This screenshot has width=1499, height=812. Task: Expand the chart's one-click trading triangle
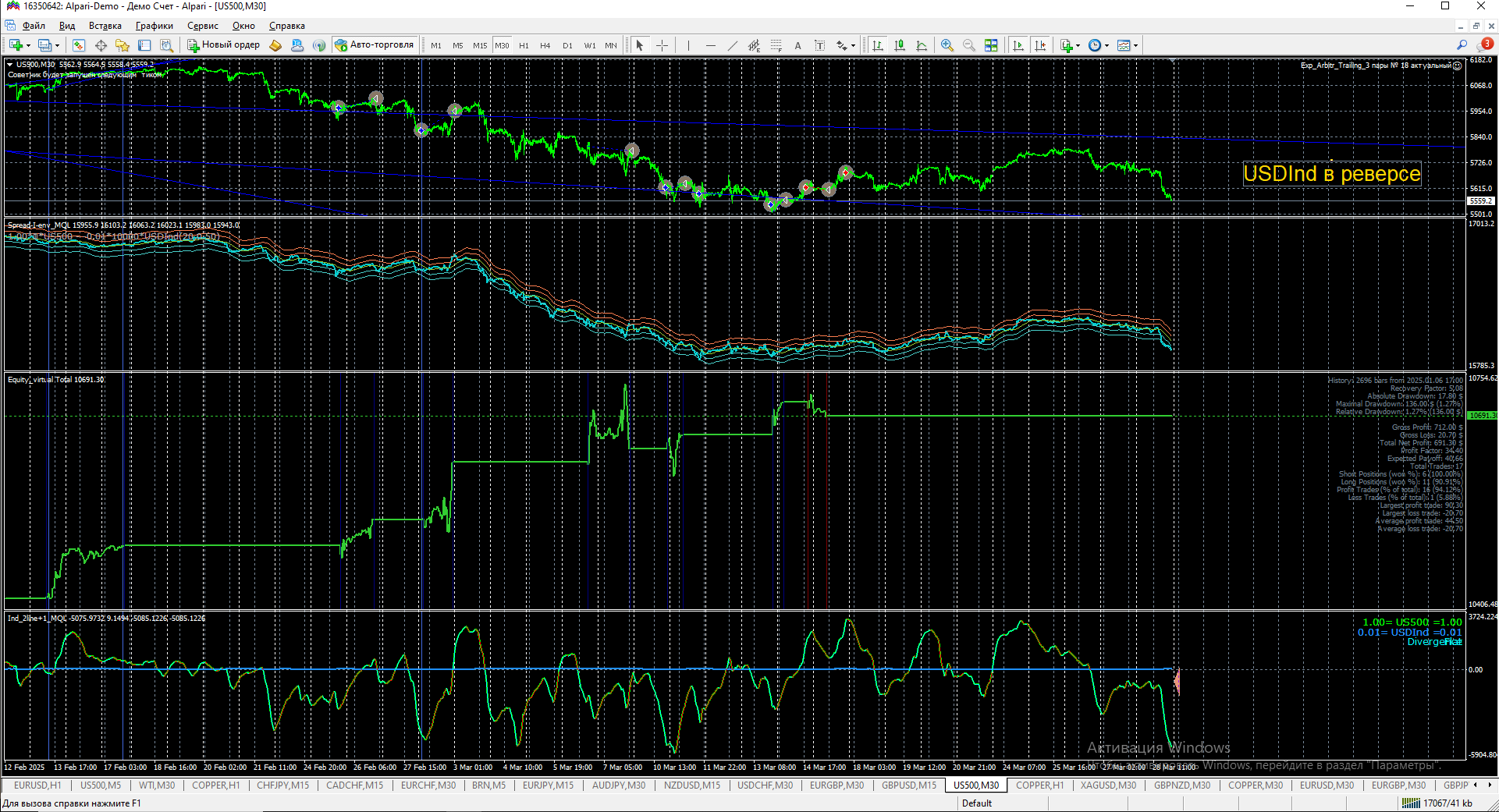click(9, 64)
